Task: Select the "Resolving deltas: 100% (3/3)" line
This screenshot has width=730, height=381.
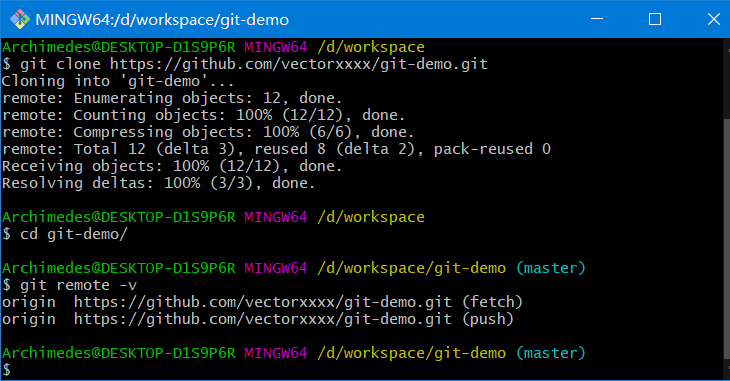Action: pos(159,183)
